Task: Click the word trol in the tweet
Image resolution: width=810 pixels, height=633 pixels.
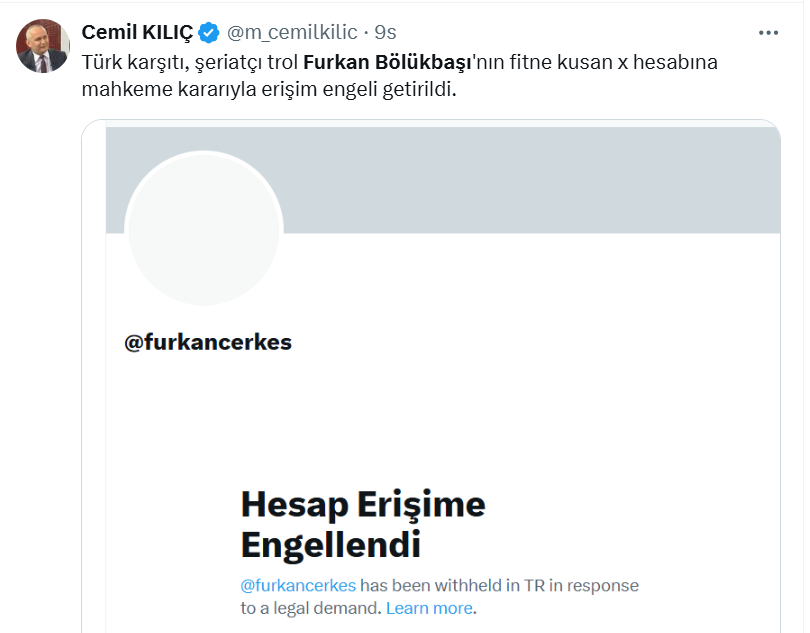Action: (278, 62)
